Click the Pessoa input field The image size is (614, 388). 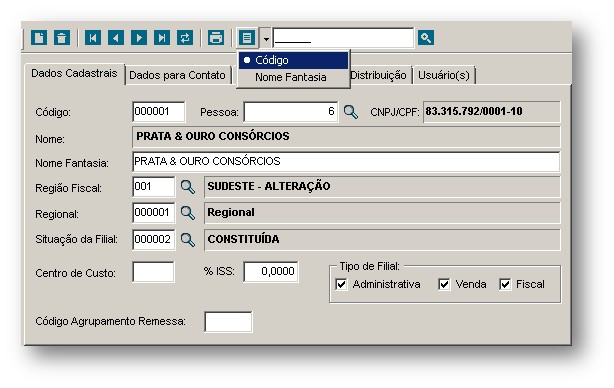[291, 112]
